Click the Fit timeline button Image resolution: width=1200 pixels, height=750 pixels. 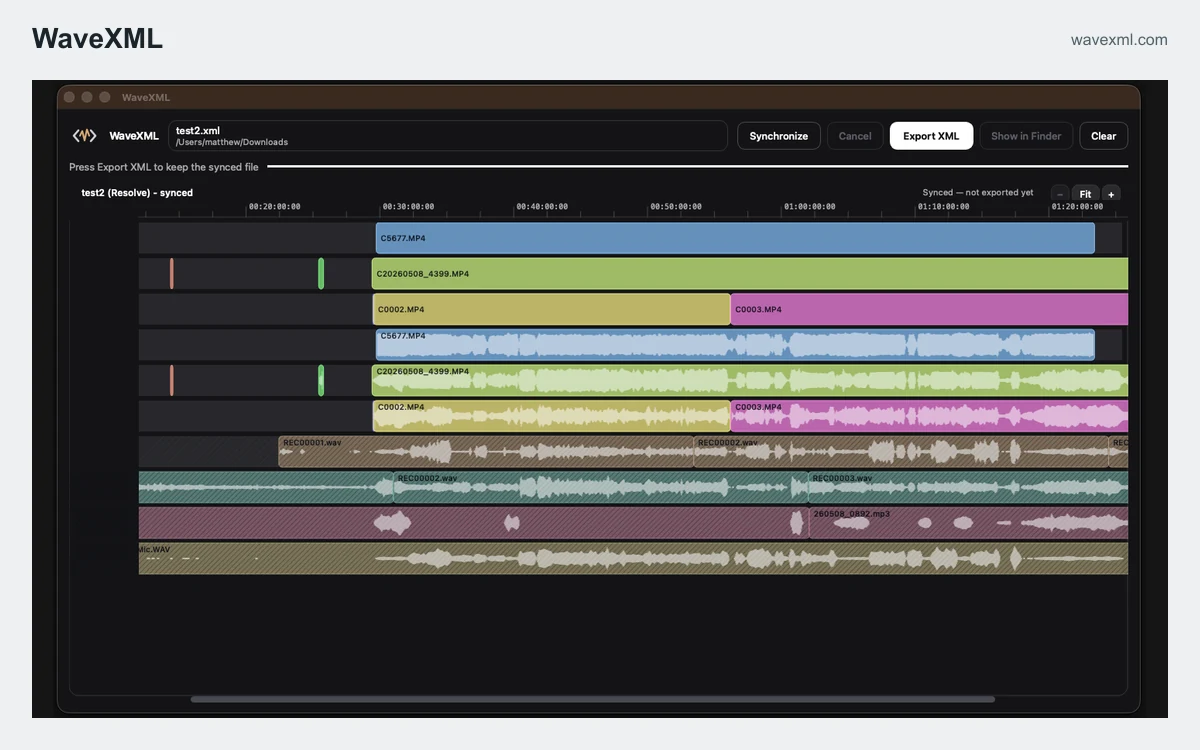coord(1085,194)
